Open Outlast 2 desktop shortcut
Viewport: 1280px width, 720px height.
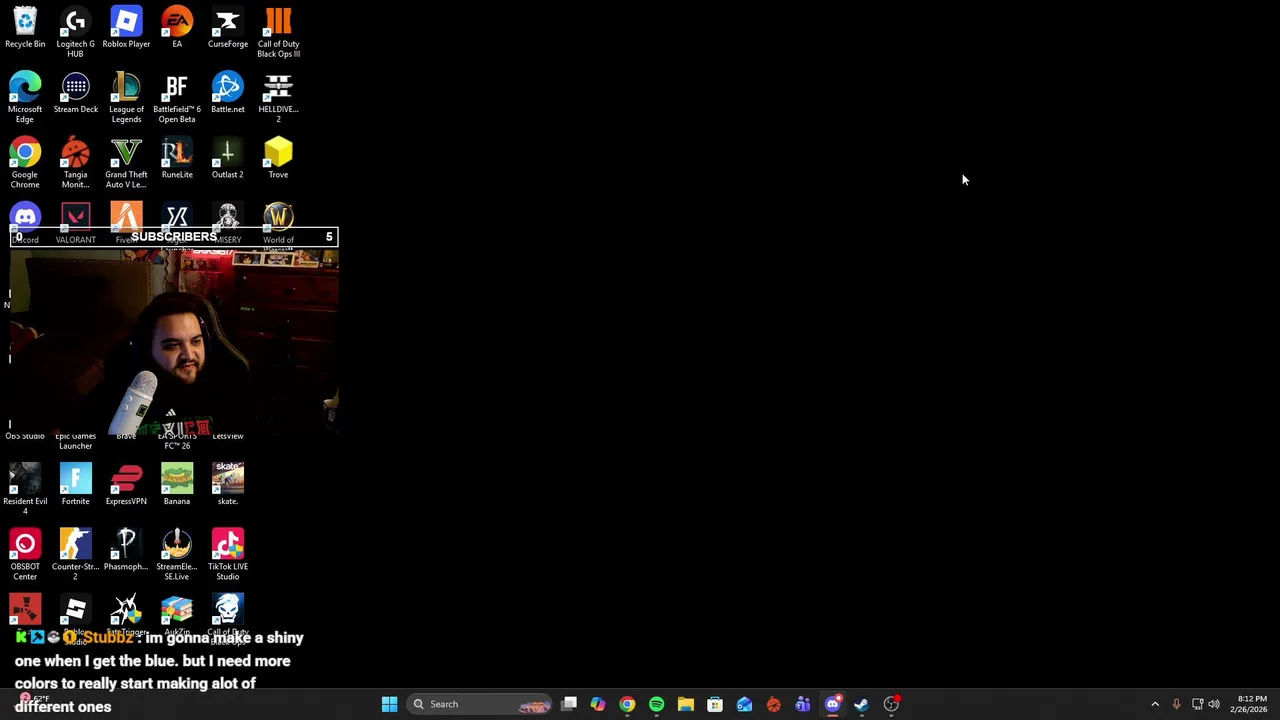pos(227,159)
